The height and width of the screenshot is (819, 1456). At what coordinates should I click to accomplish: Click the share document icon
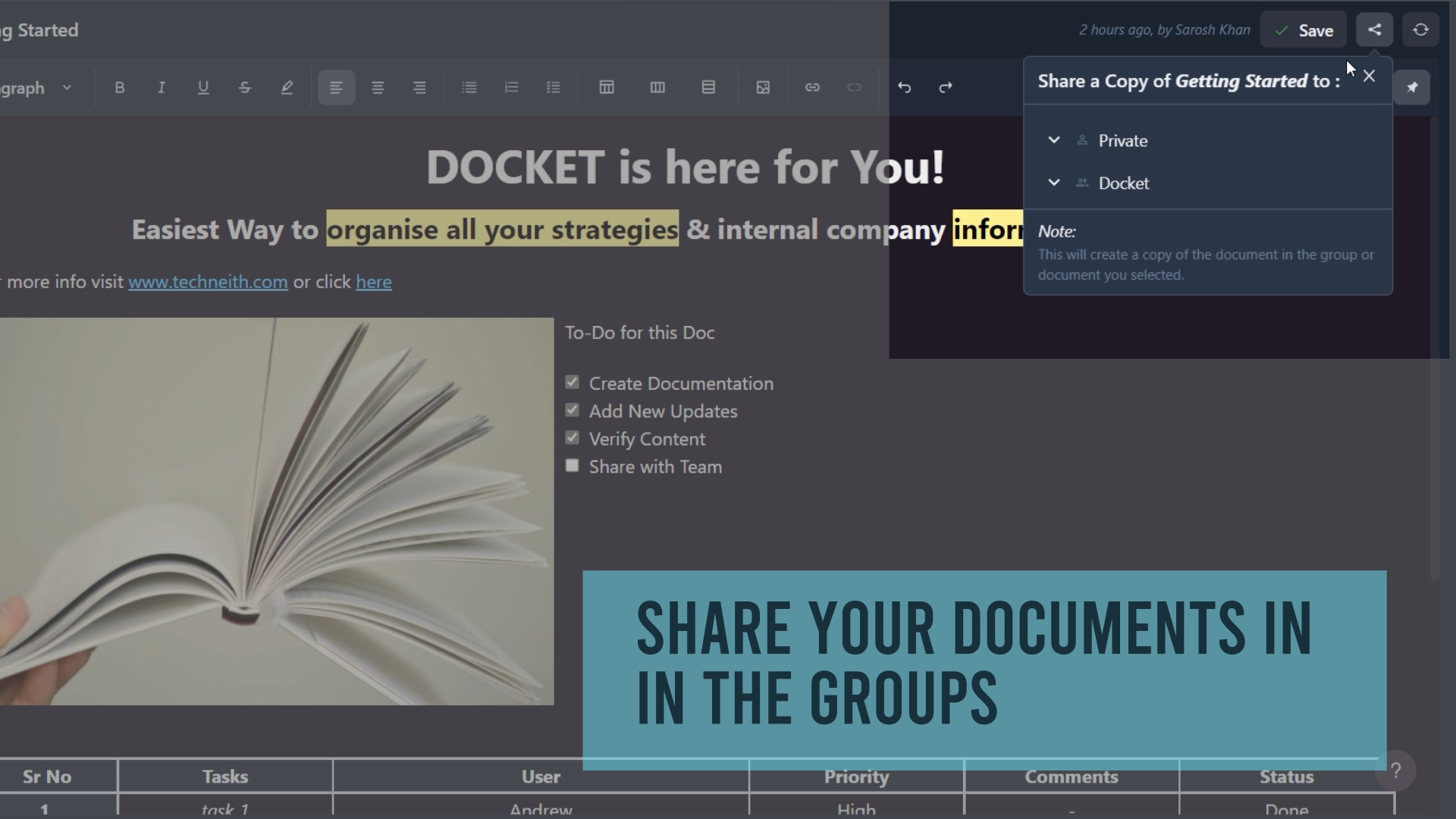pyautogui.click(x=1374, y=30)
